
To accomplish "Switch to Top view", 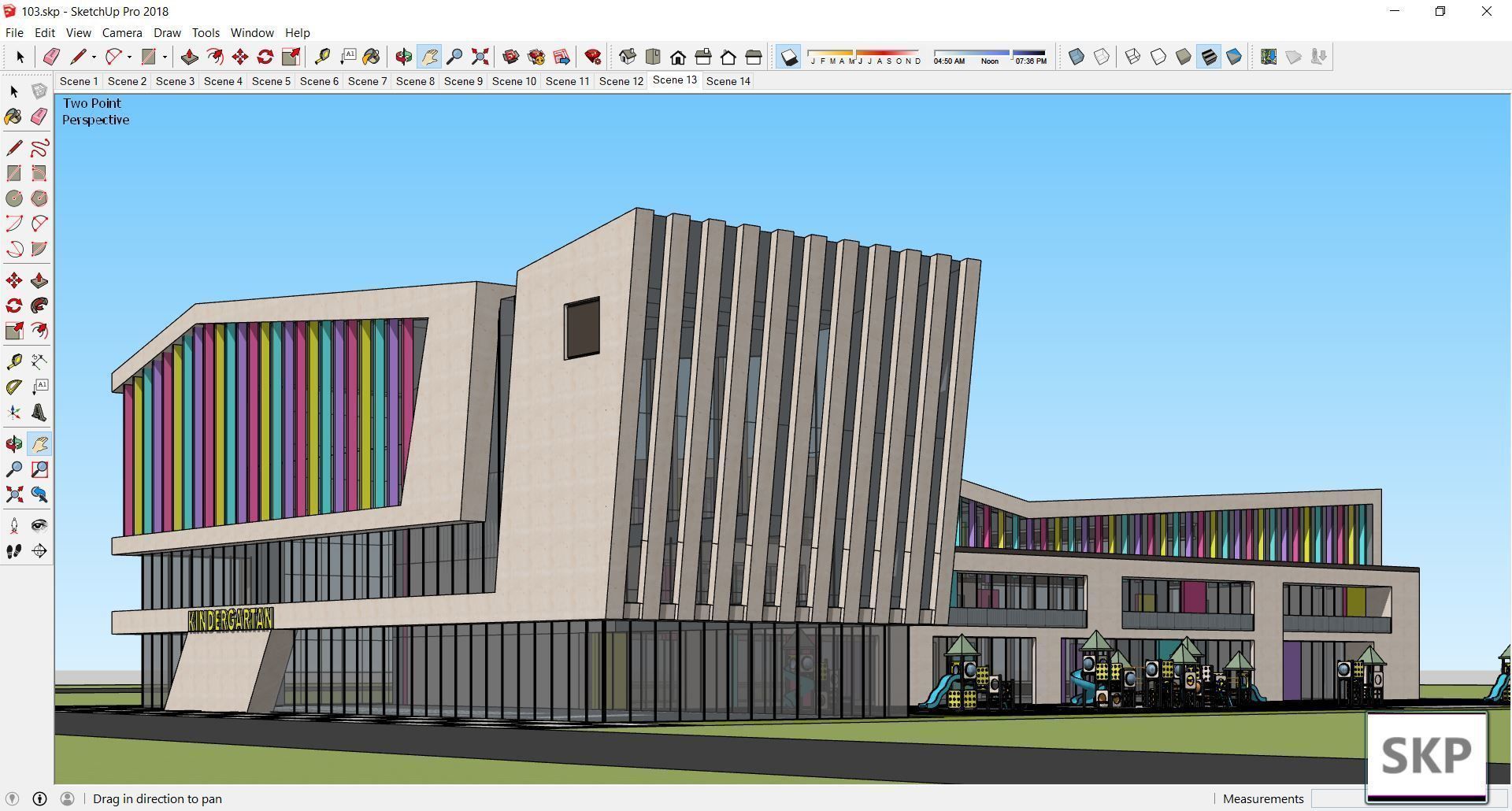I will (x=653, y=57).
